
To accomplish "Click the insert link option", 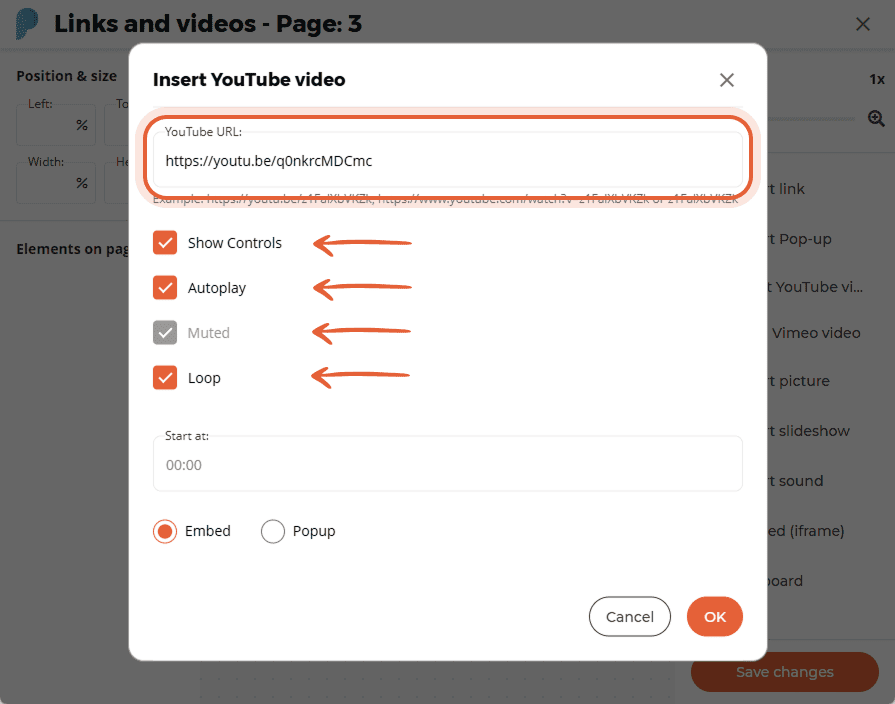I will click(787, 189).
